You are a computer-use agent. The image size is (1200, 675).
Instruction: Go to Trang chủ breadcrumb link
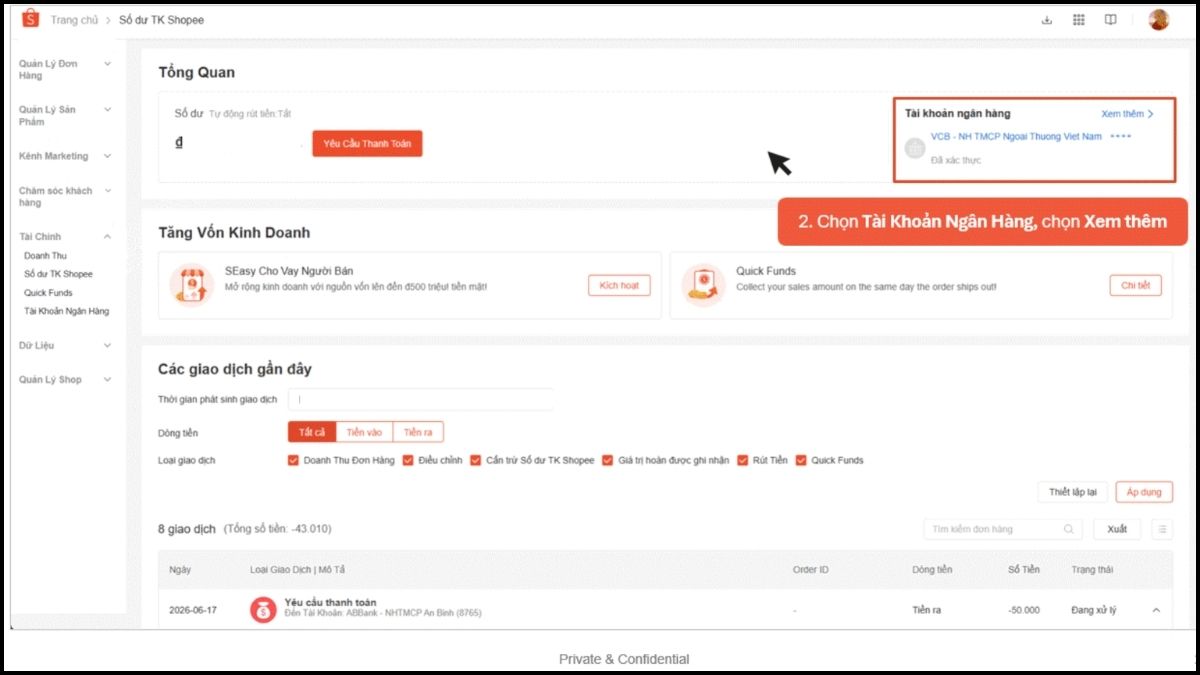pos(74,20)
